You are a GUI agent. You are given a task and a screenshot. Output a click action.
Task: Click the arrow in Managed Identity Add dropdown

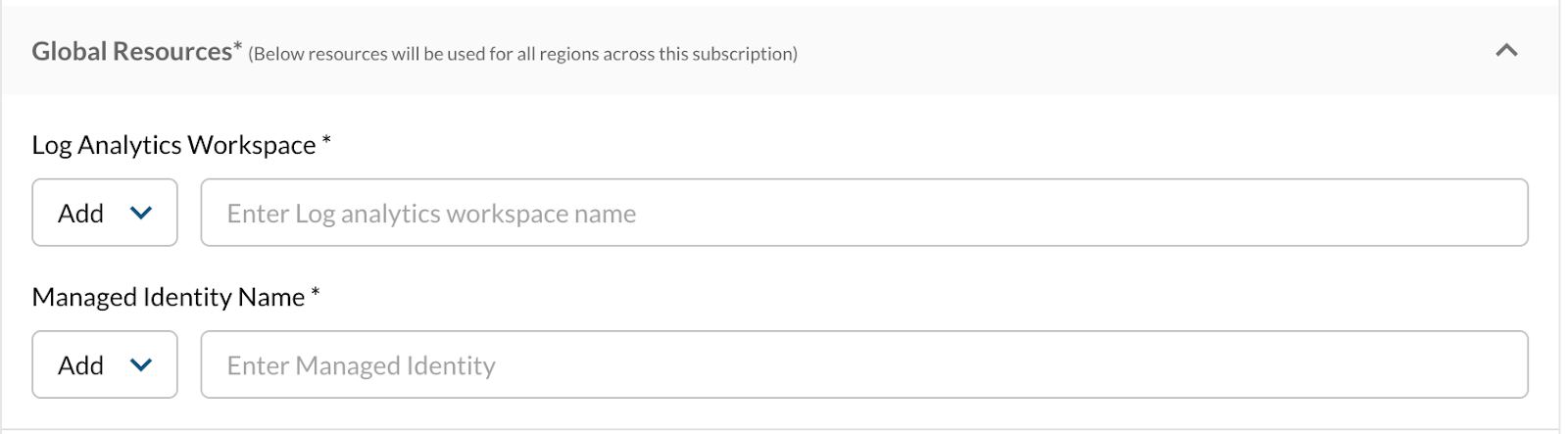[141, 364]
